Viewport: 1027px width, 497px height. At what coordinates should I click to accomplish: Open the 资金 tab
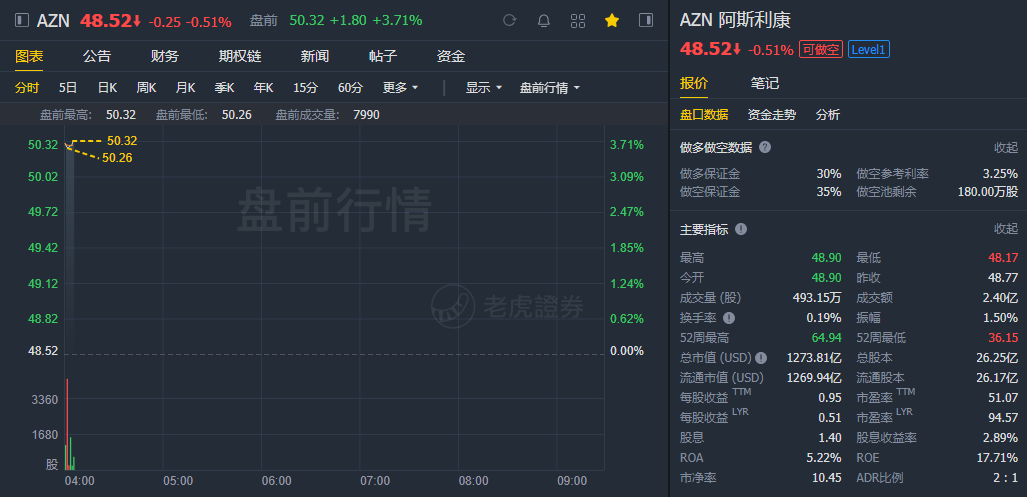click(451, 56)
